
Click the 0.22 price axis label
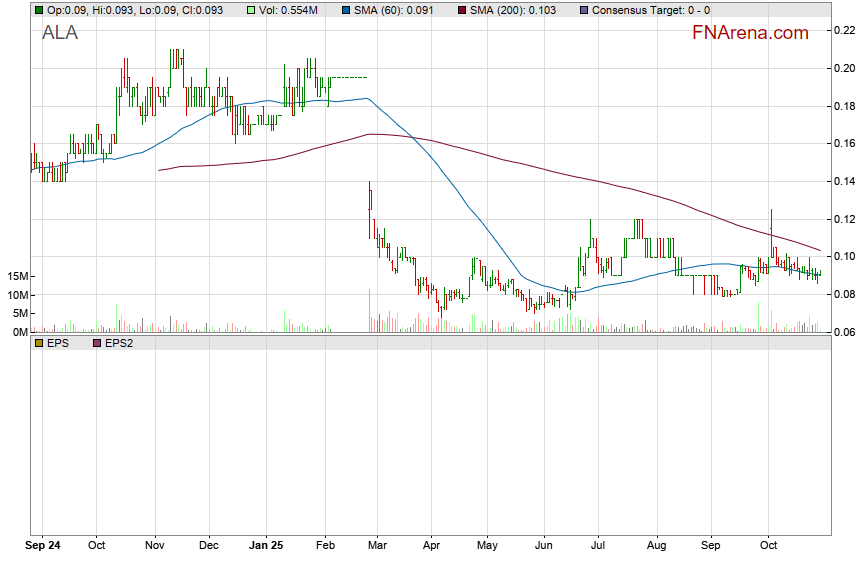click(844, 30)
